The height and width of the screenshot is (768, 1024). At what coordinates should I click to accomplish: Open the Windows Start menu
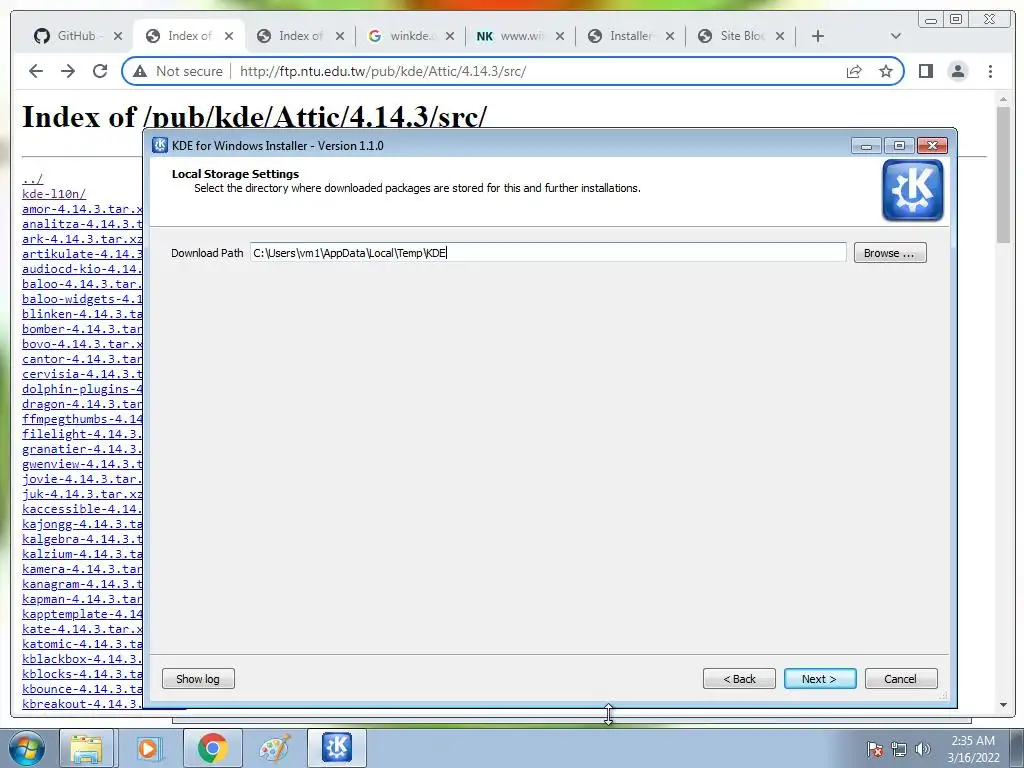[x=26, y=748]
